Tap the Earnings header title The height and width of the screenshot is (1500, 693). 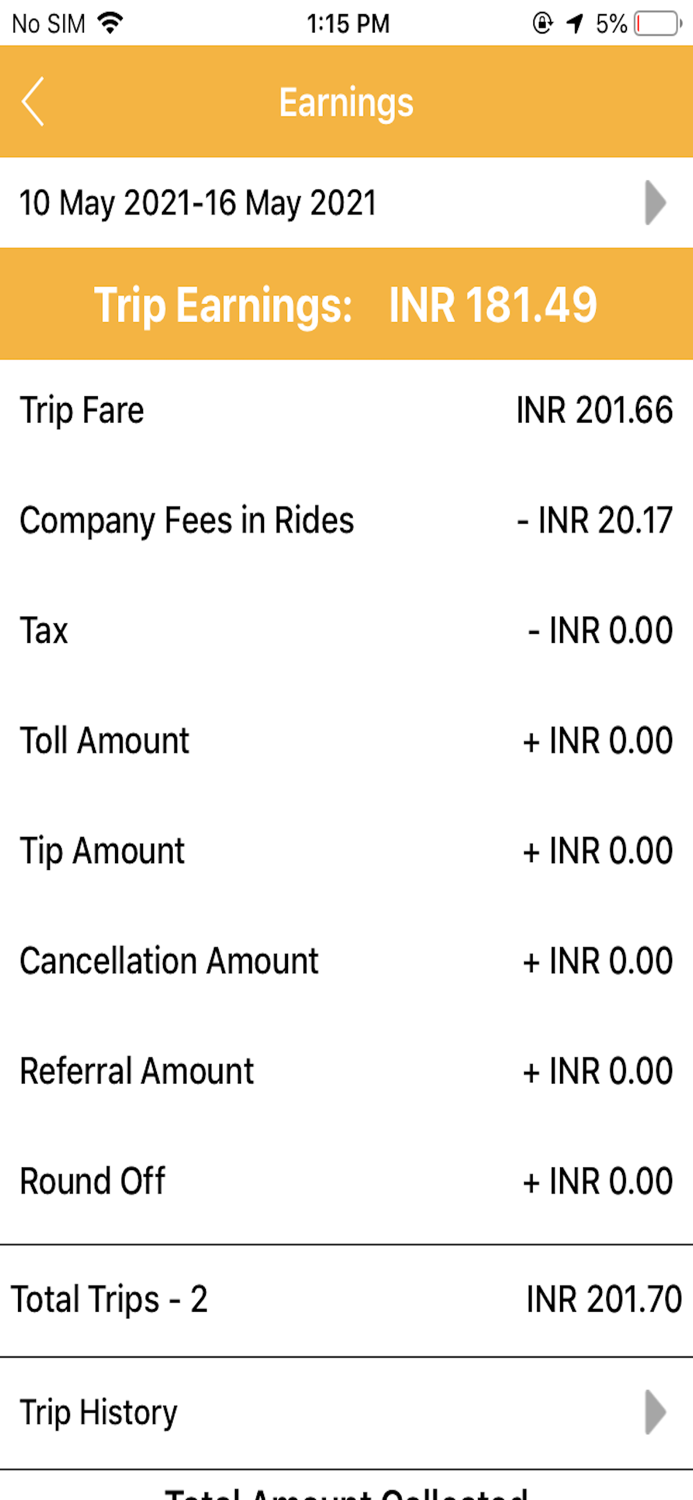pos(346,102)
